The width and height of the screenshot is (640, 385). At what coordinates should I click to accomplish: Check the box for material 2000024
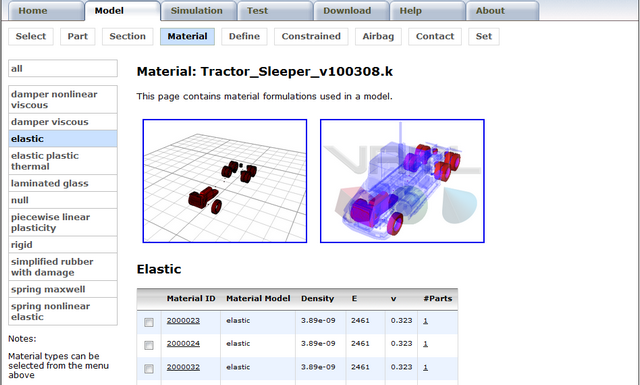click(x=149, y=345)
